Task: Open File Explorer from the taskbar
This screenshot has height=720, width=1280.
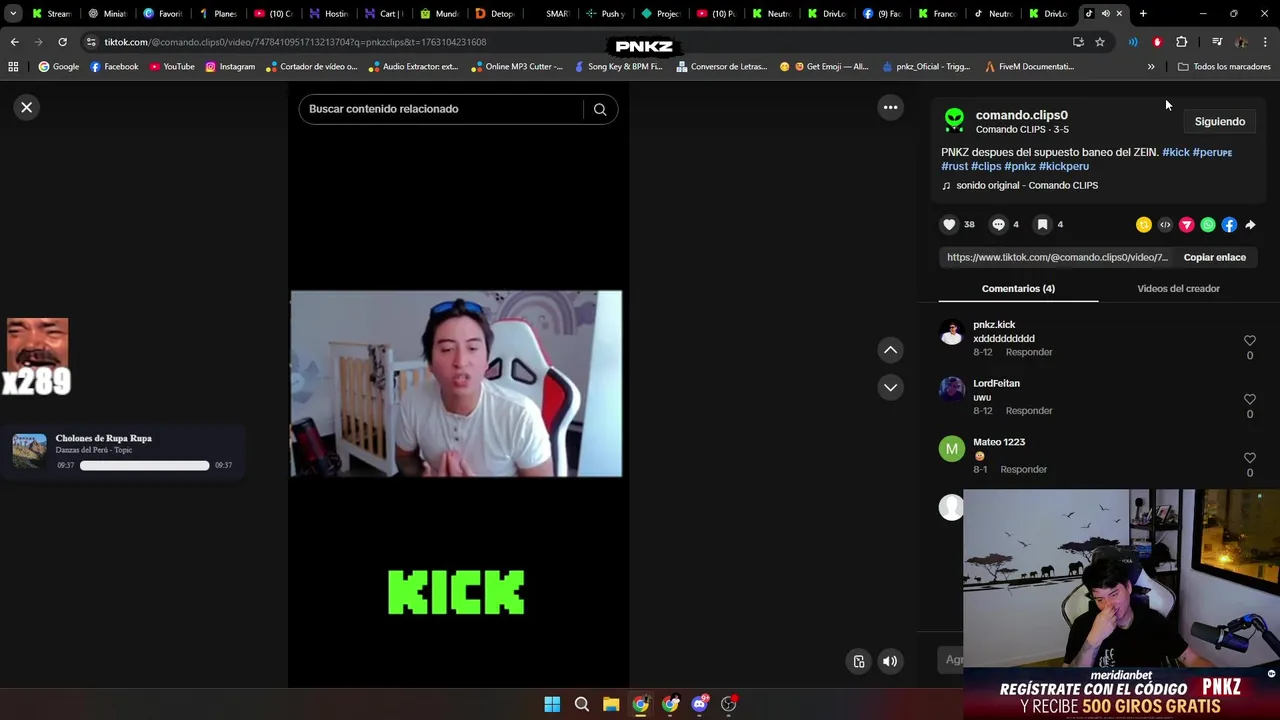Action: pos(611,704)
